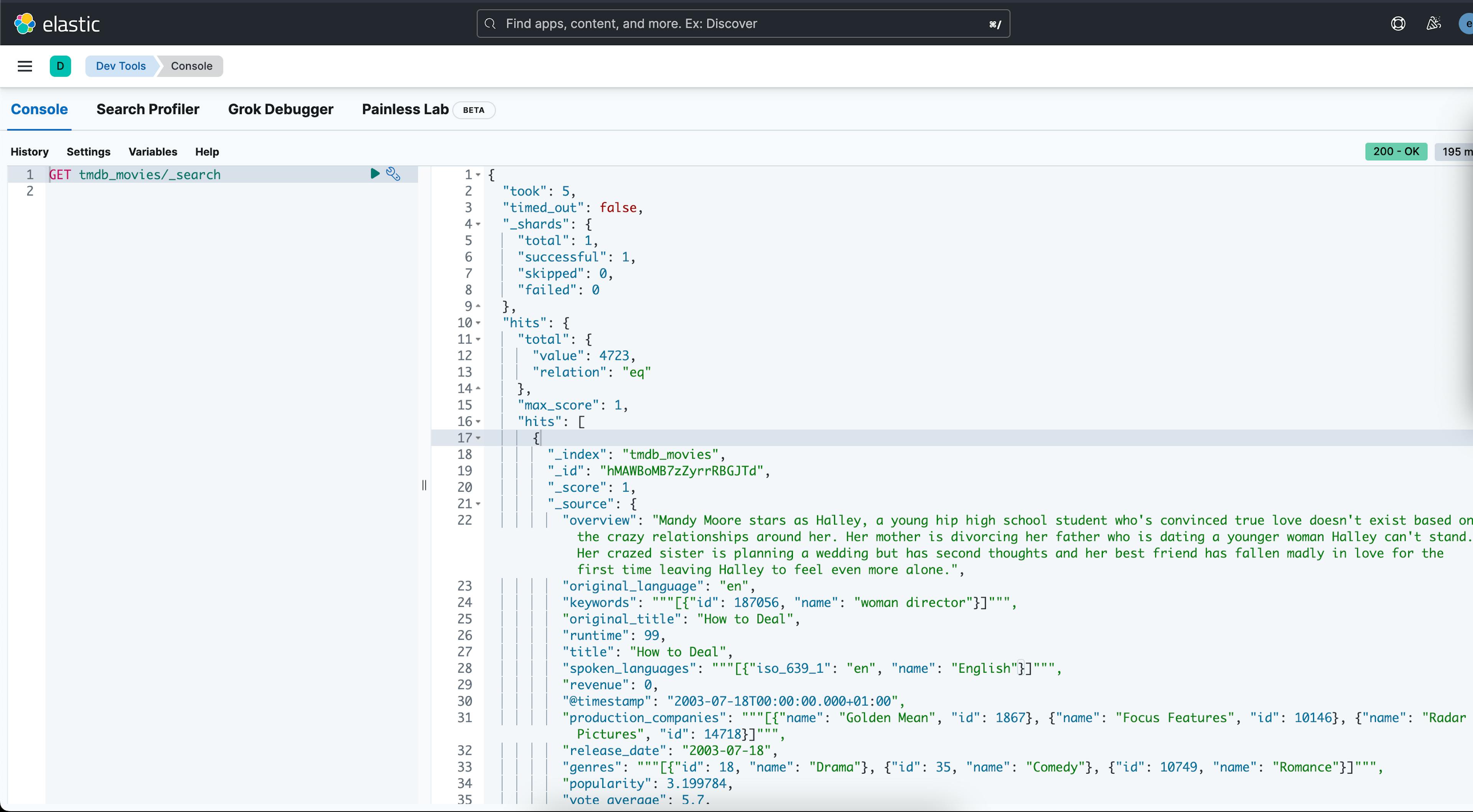This screenshot has height=812, width=1473.
Task: Switch to the Search Profiler tab
Action: [x=148, y=109]
